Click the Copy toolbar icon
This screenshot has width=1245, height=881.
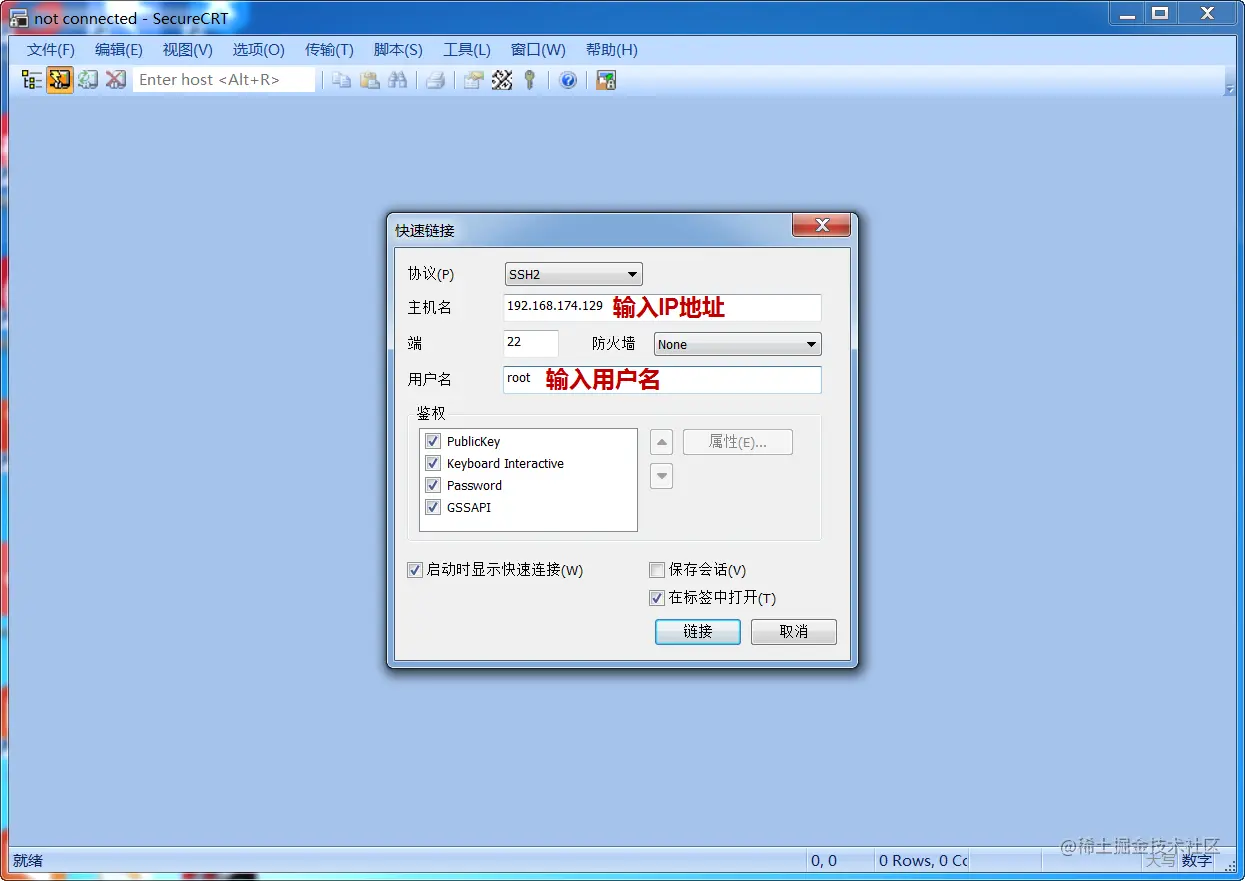click(341, 80)
